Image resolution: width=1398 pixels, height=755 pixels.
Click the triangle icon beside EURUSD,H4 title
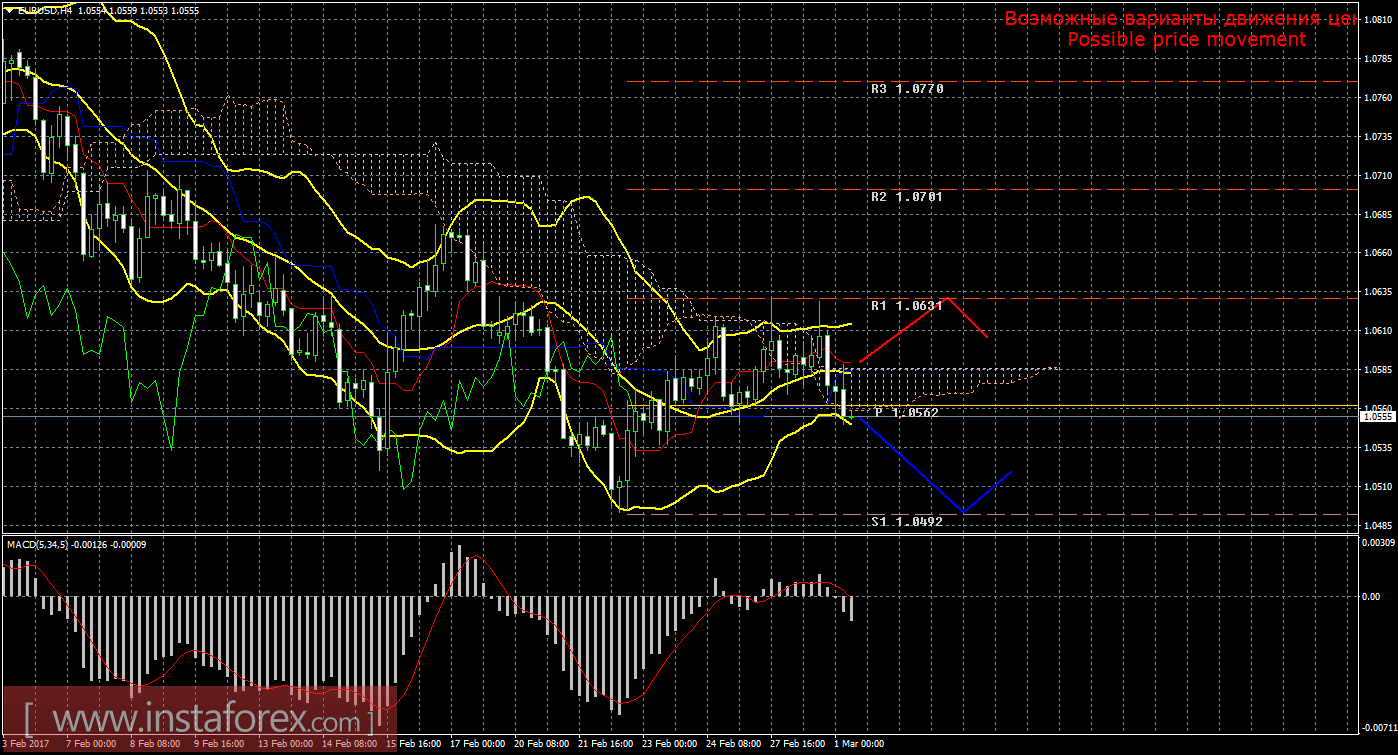tap(9, 9)
